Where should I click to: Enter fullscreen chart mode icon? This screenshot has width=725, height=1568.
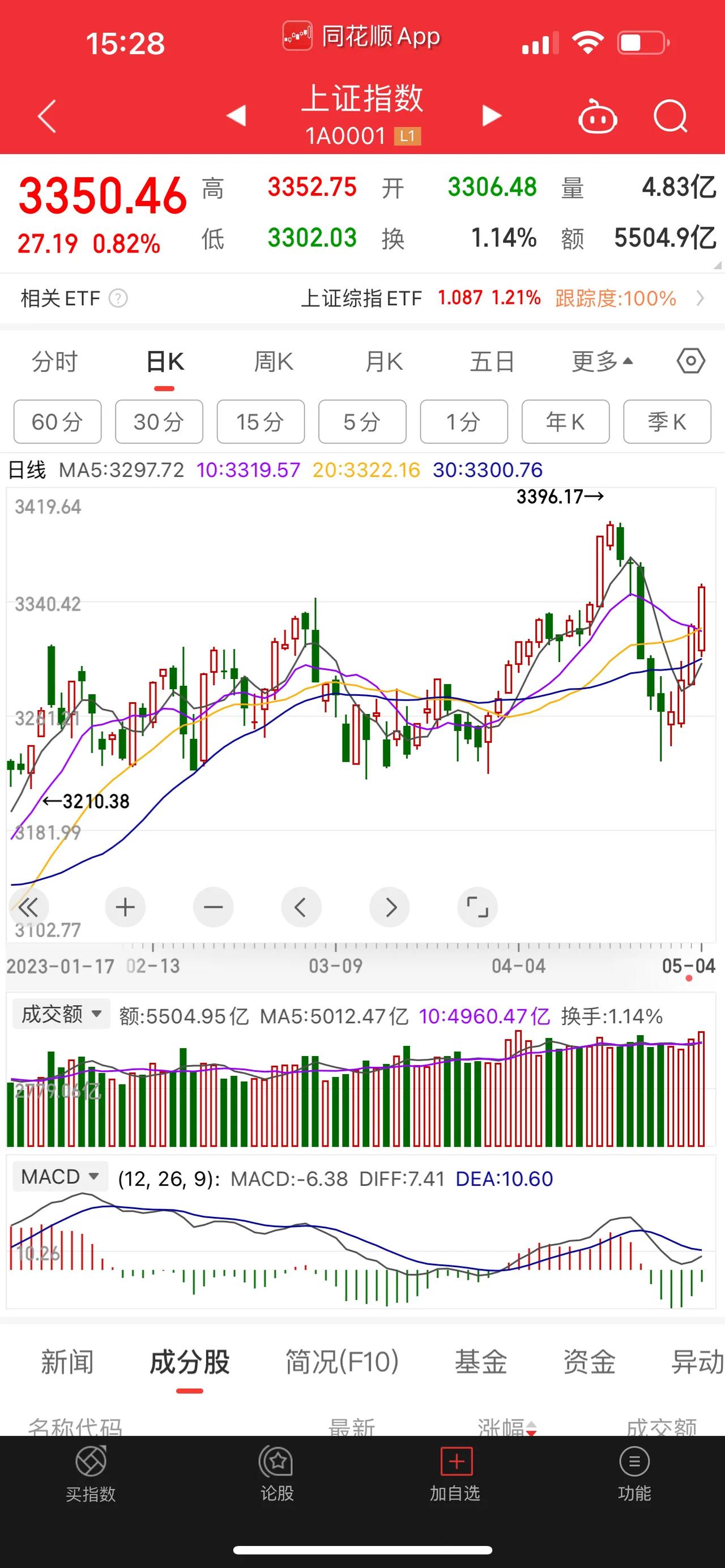478,908
